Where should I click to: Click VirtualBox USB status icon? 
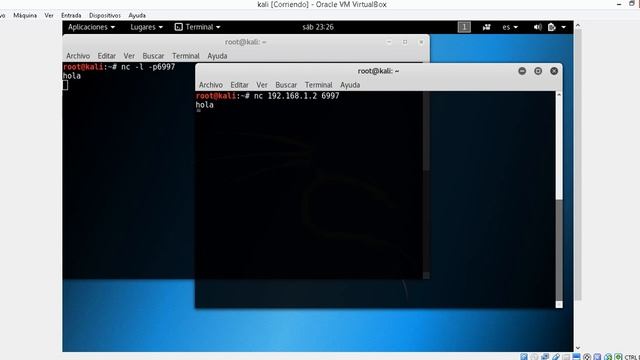click(556, 357)
